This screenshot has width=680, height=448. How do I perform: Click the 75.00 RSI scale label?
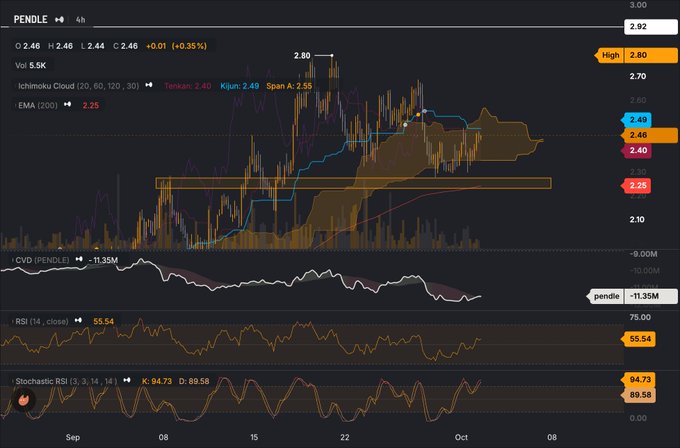[640, 317]
